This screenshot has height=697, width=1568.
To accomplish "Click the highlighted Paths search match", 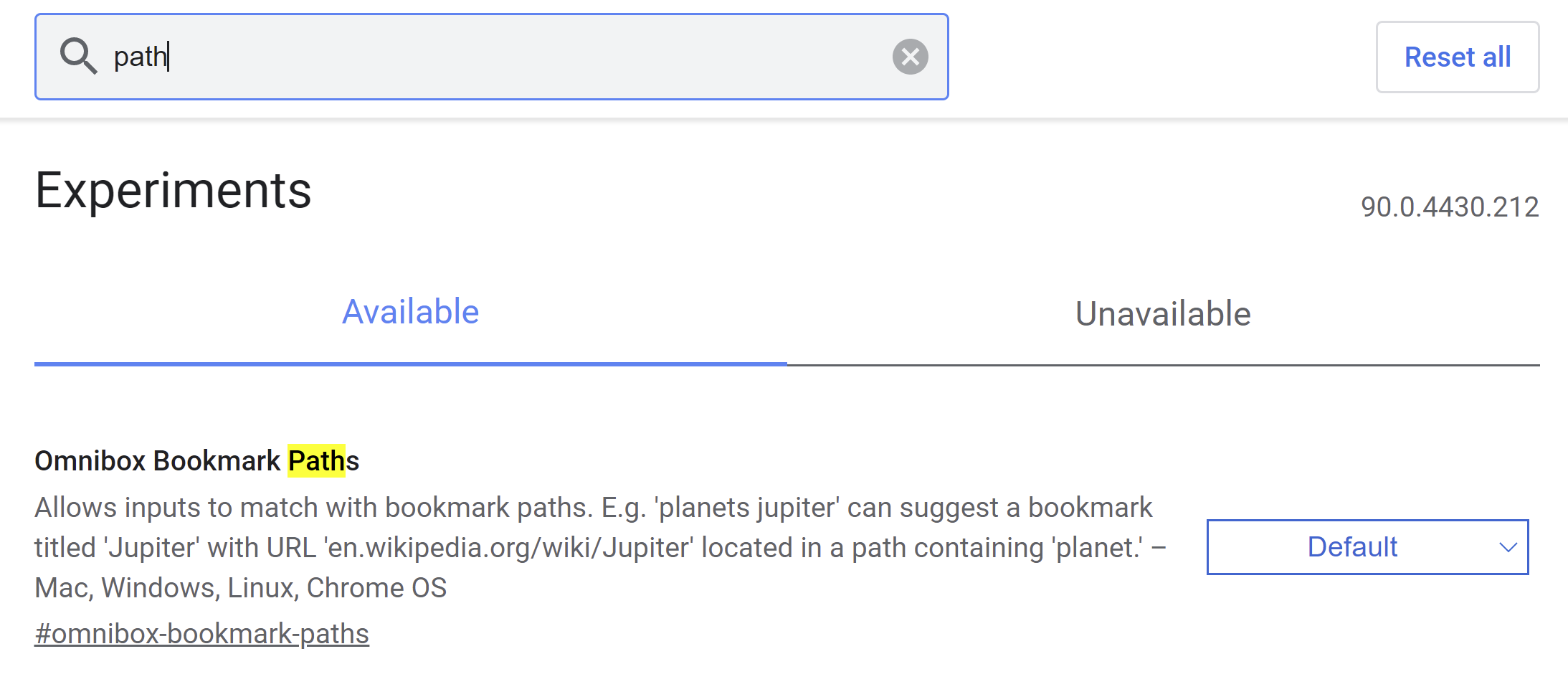I will pyautogui.click(x=315, y=460).
